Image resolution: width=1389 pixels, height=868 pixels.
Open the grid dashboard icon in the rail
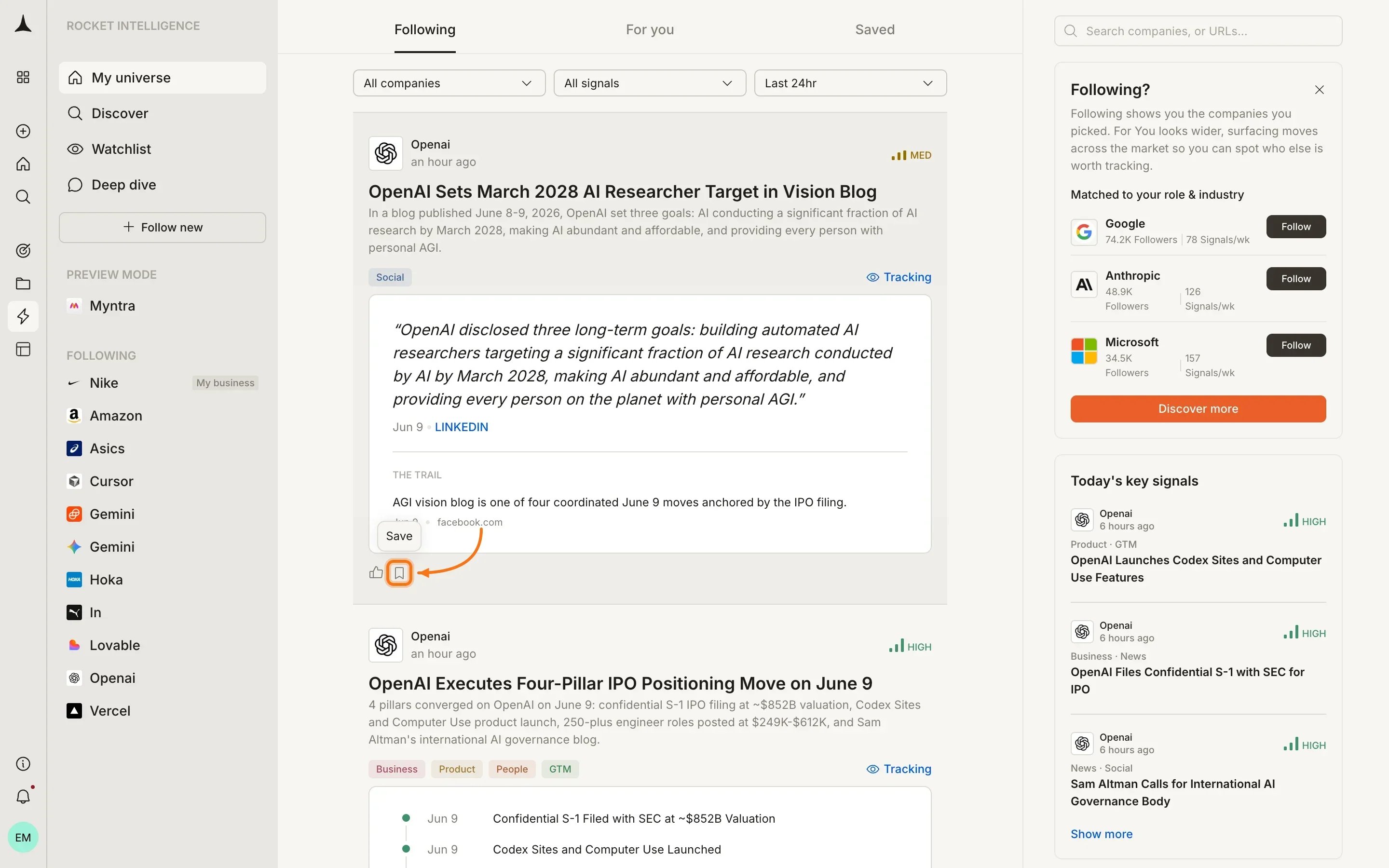coord(23,77)
